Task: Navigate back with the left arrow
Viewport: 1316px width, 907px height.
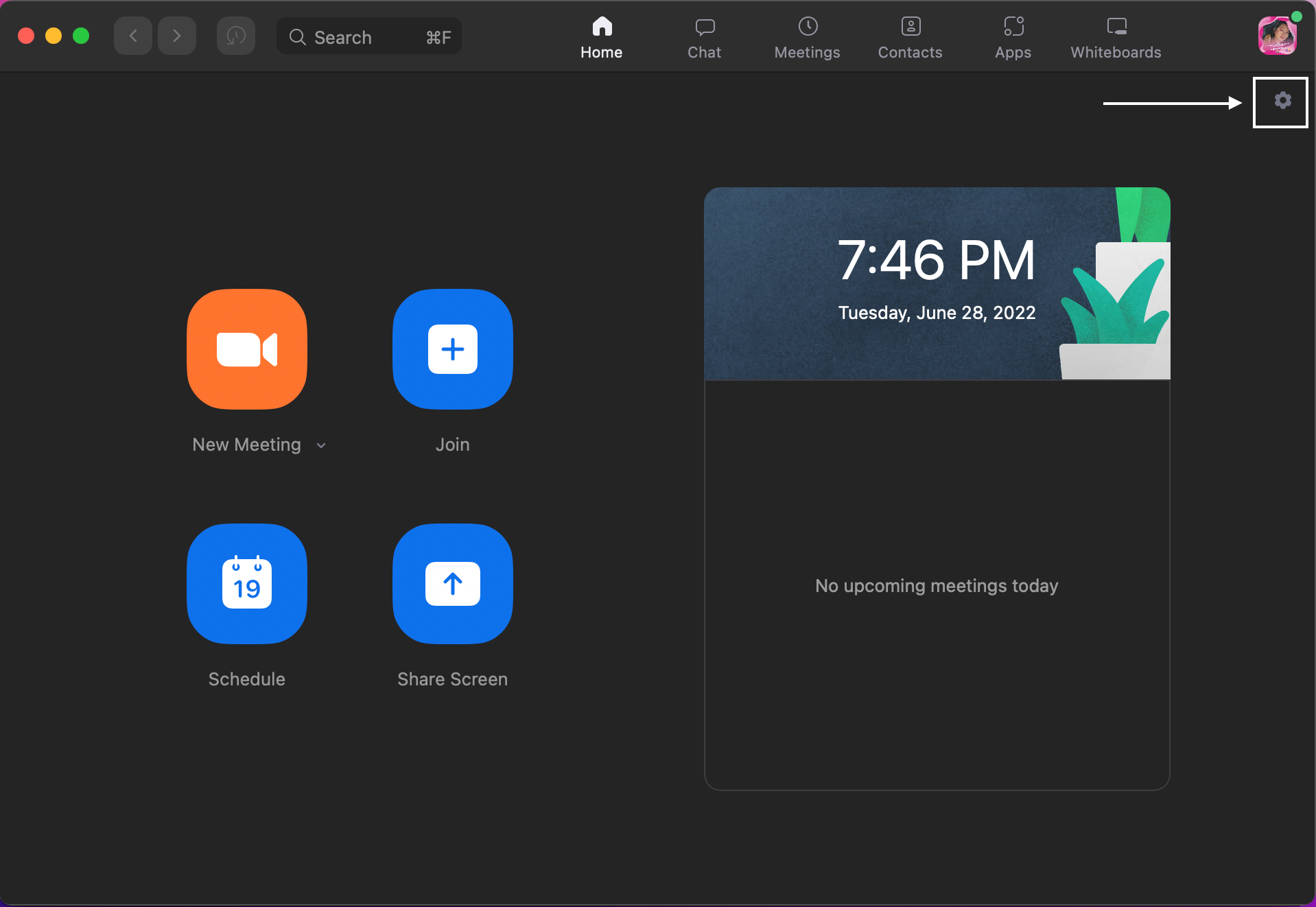Action: 132,36
